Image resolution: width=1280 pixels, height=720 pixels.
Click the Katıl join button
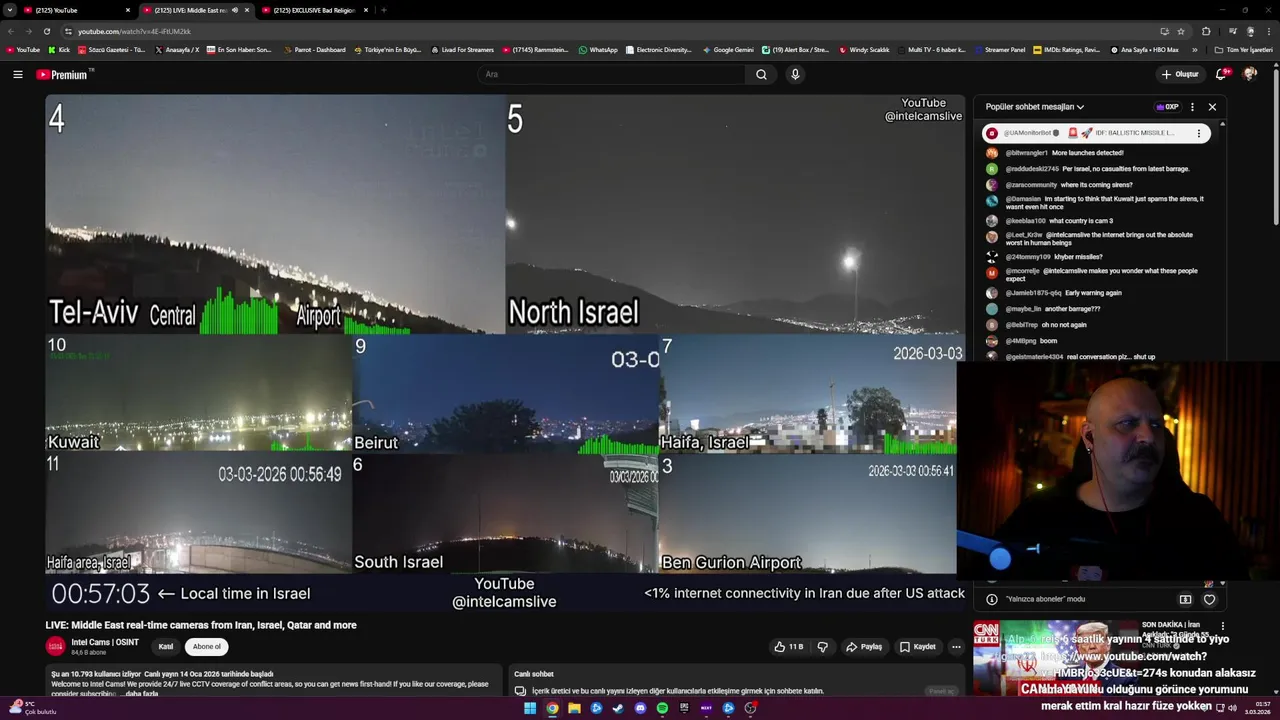[166, 647]
